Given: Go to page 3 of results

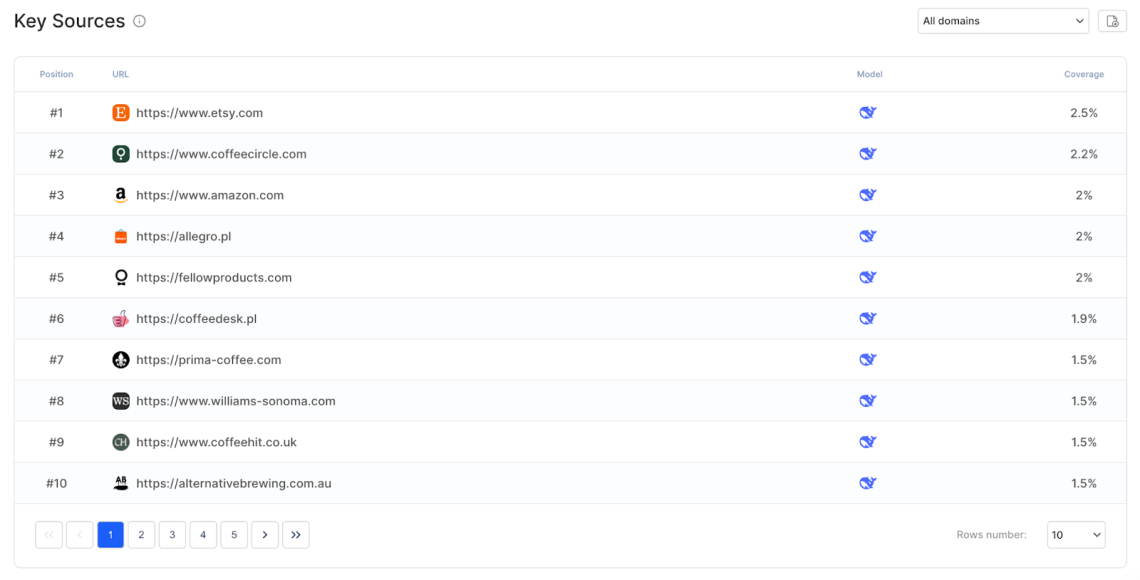Looking at the screenshot, I should (x=172, y=534).
